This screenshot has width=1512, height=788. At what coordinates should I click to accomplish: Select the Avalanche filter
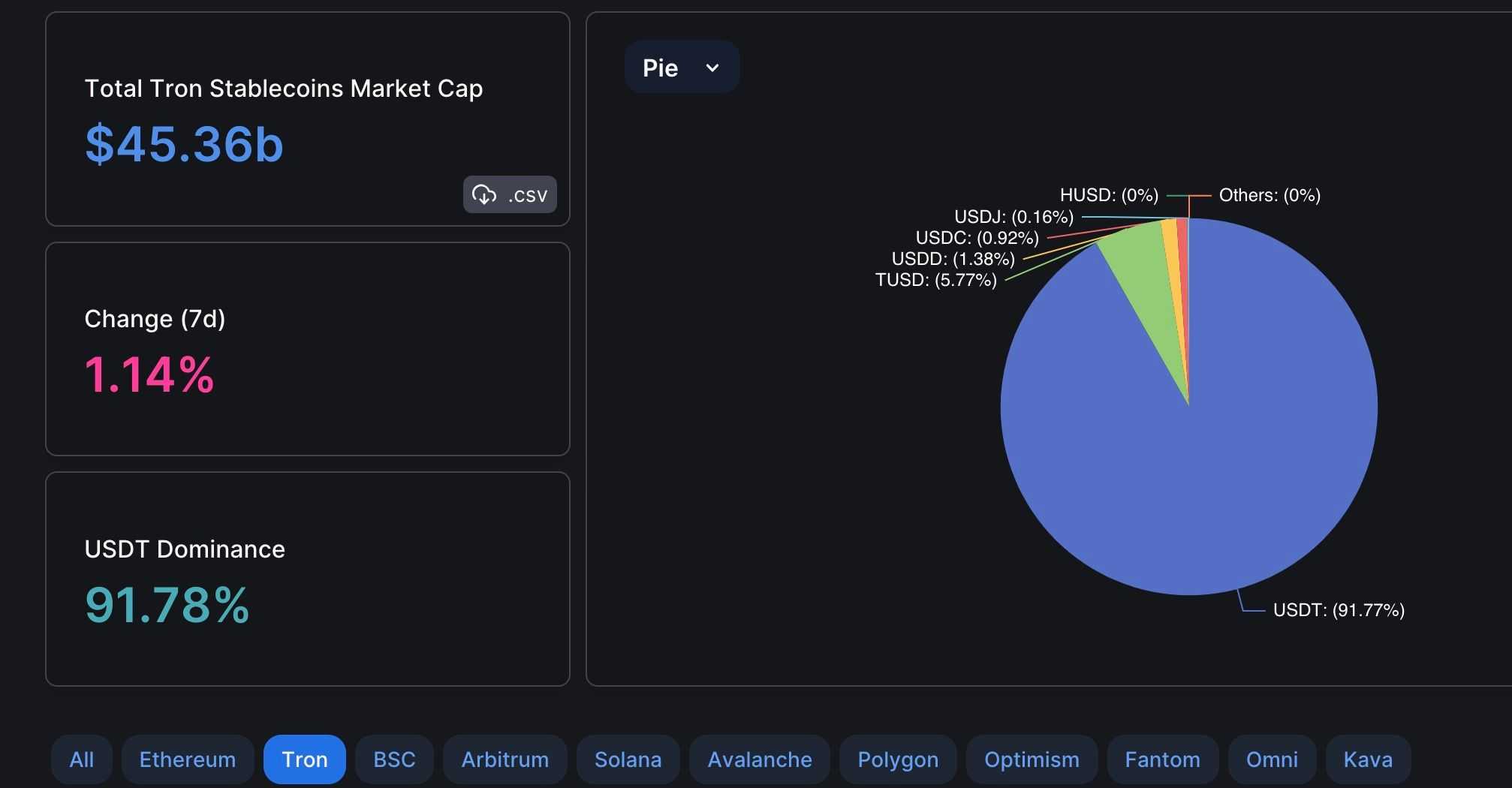click(759, 759)
